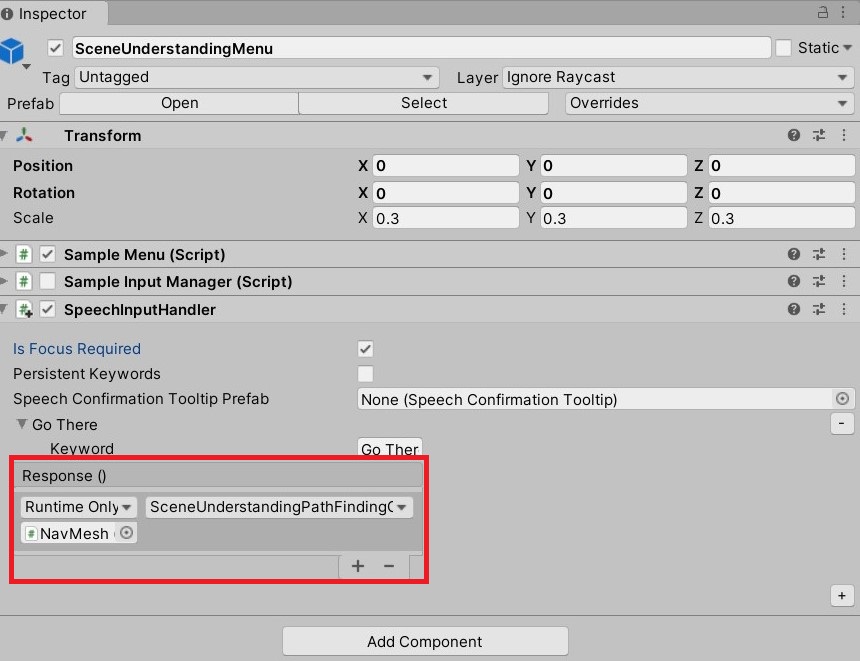Open Sample Input Manager context menu

(844, 281)
